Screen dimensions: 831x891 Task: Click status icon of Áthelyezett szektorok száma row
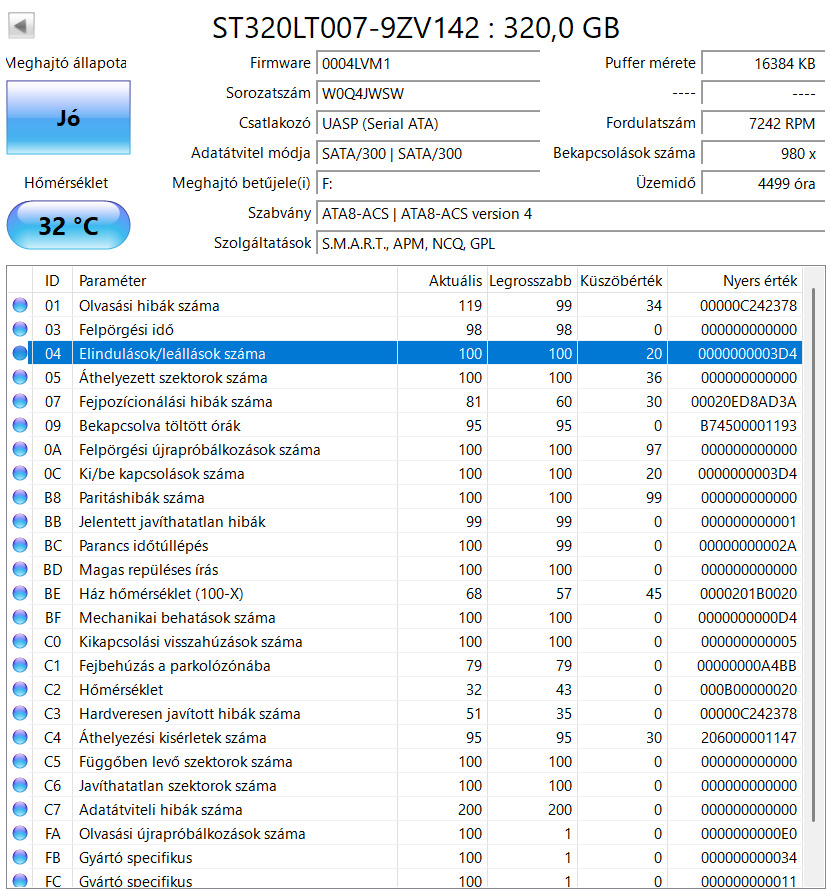point(20,377)
